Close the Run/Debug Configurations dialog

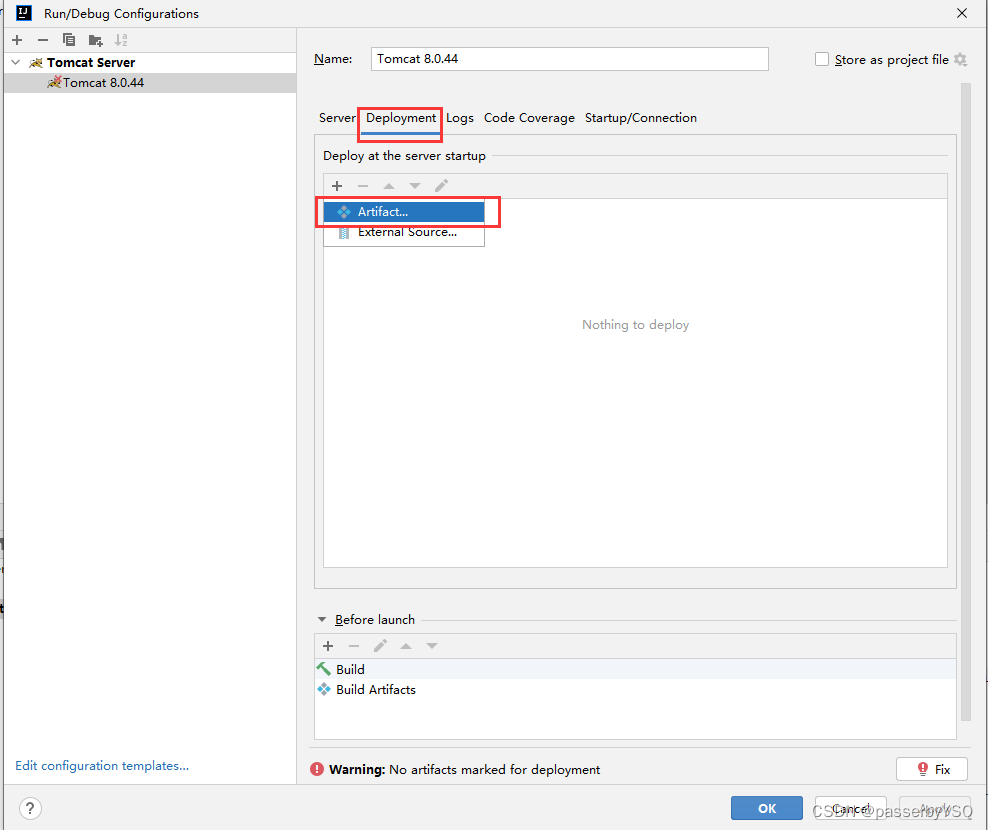click(962, 13)
